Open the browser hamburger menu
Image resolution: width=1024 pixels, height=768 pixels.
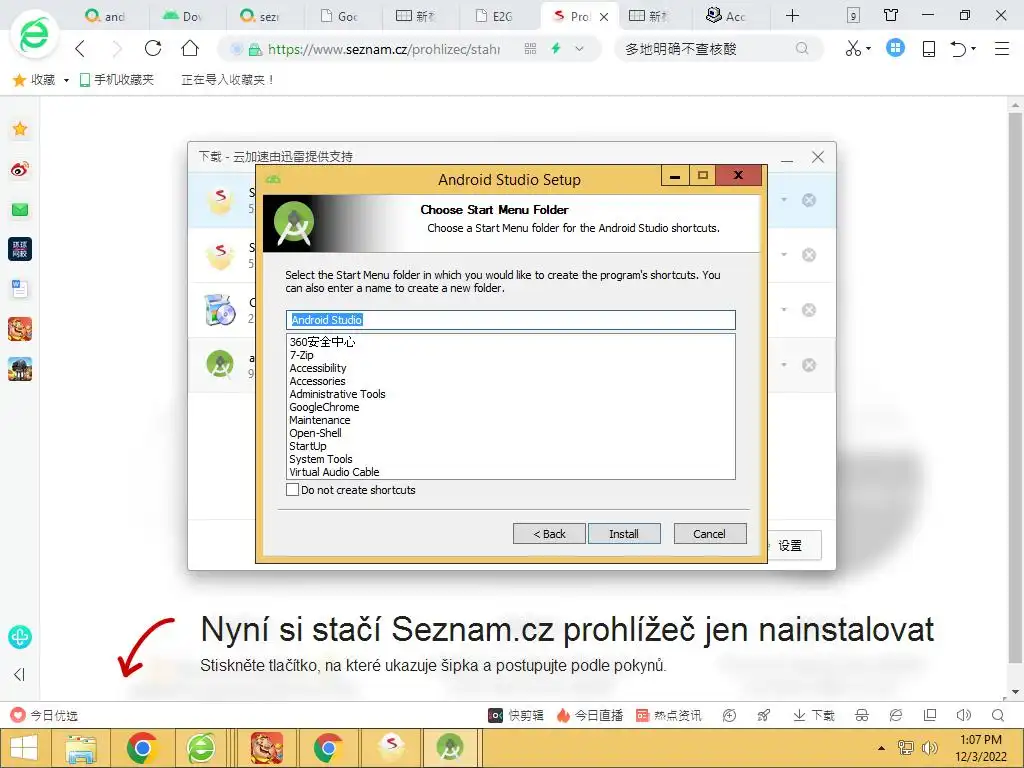point(1002,48)
